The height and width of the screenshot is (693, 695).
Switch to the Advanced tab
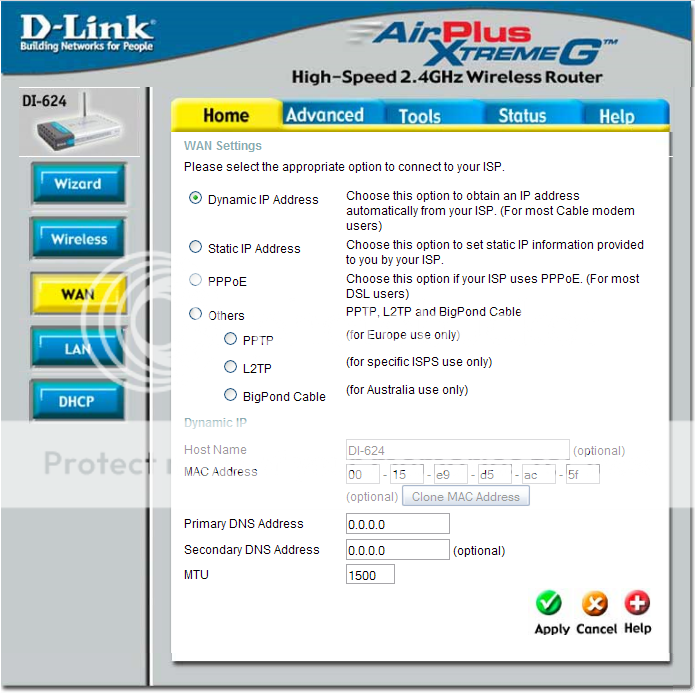tap(325, 115)
